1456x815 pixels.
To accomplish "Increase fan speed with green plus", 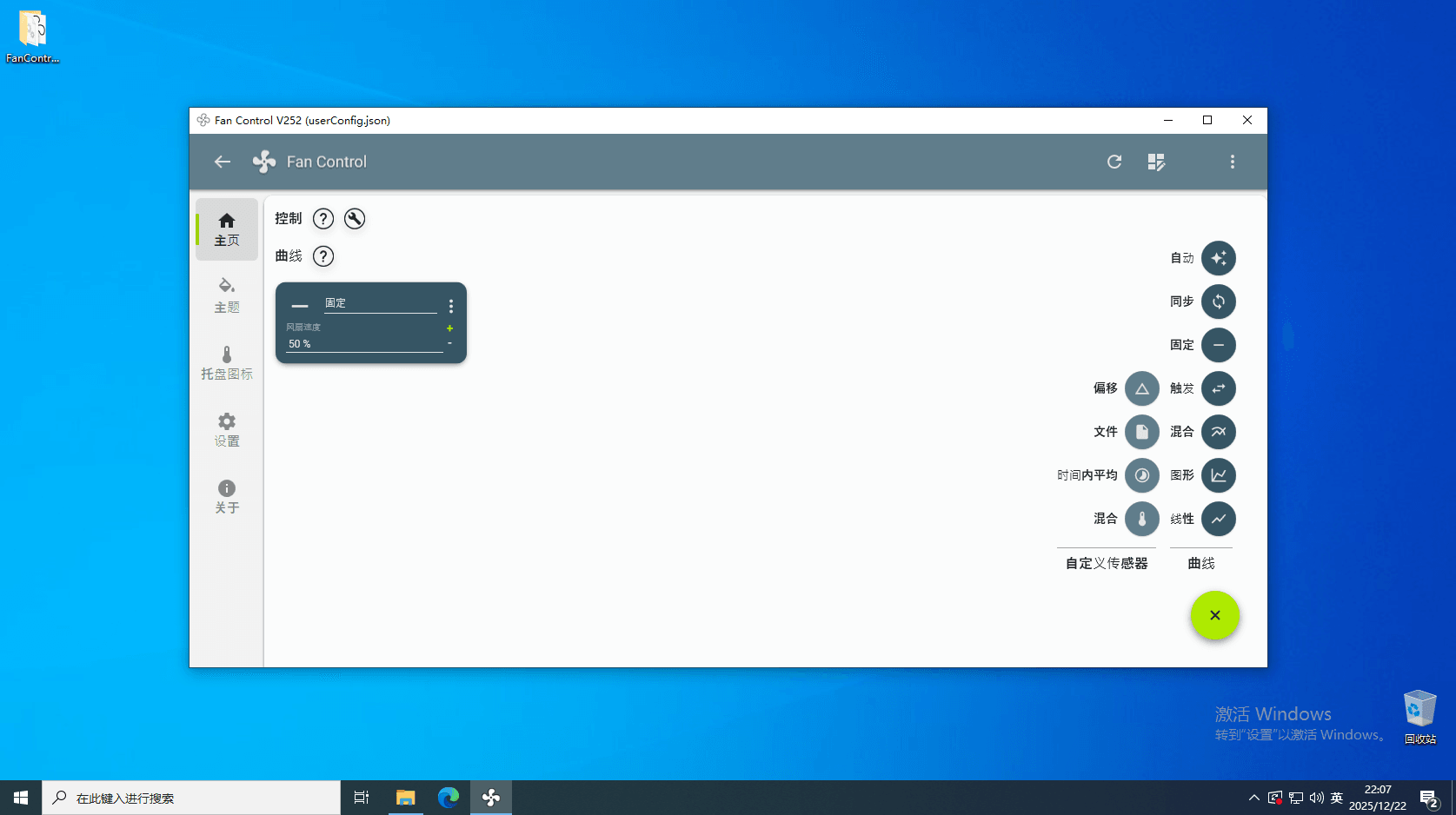I will [449, 328].
